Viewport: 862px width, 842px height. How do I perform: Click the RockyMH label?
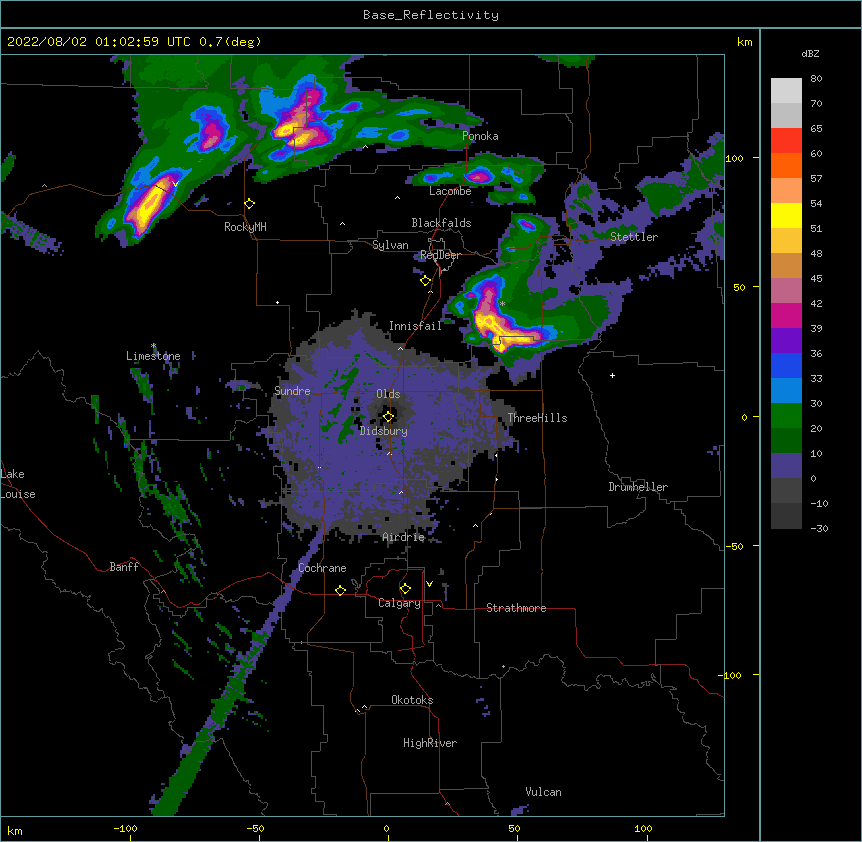[245, 227]
